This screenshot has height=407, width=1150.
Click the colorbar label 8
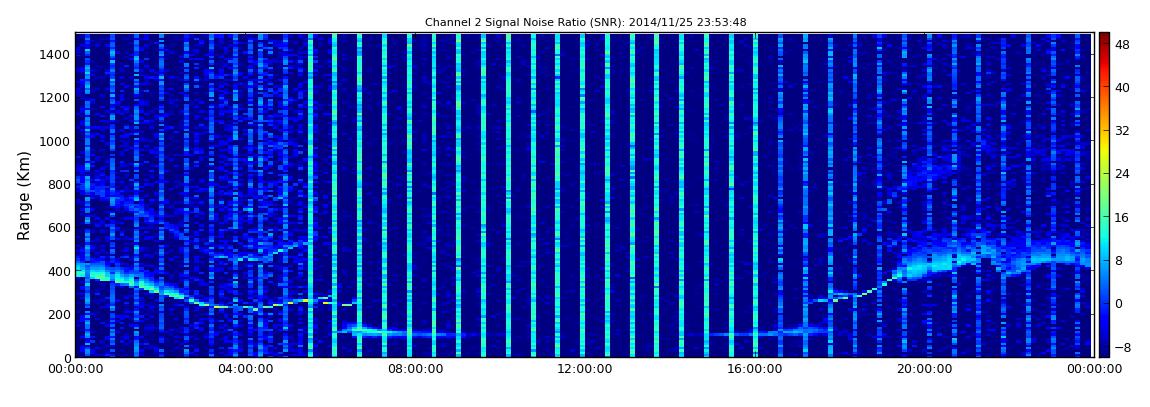(1119, 260)
